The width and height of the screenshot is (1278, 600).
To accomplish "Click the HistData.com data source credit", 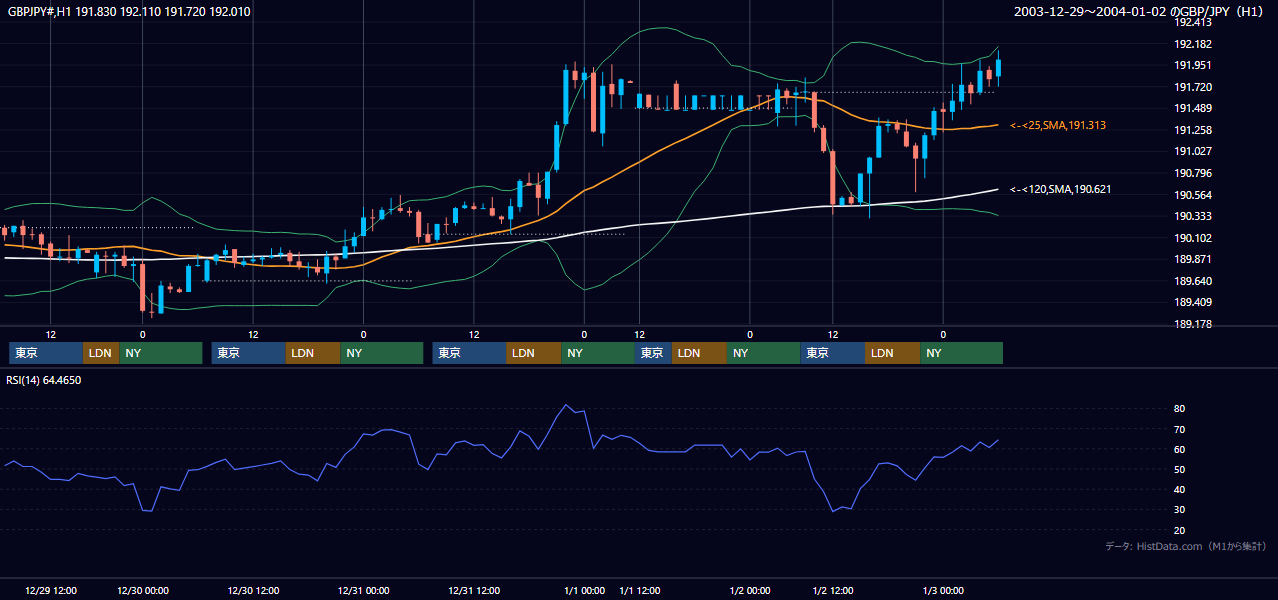I will coord(1185,546).
